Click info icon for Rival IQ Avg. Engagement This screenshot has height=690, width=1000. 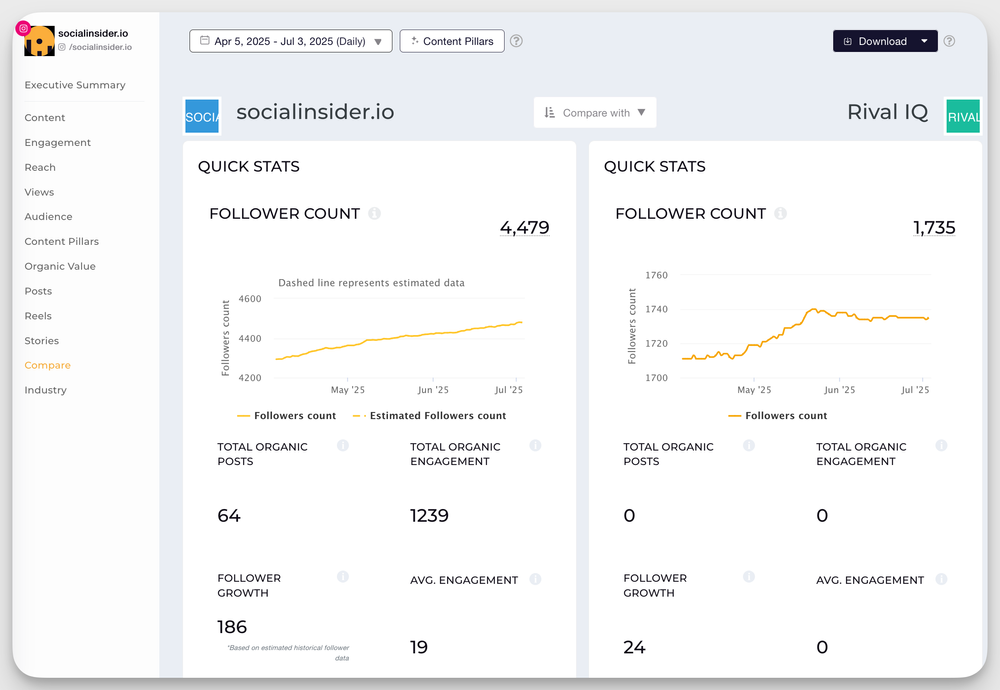[x=941, y=579]
